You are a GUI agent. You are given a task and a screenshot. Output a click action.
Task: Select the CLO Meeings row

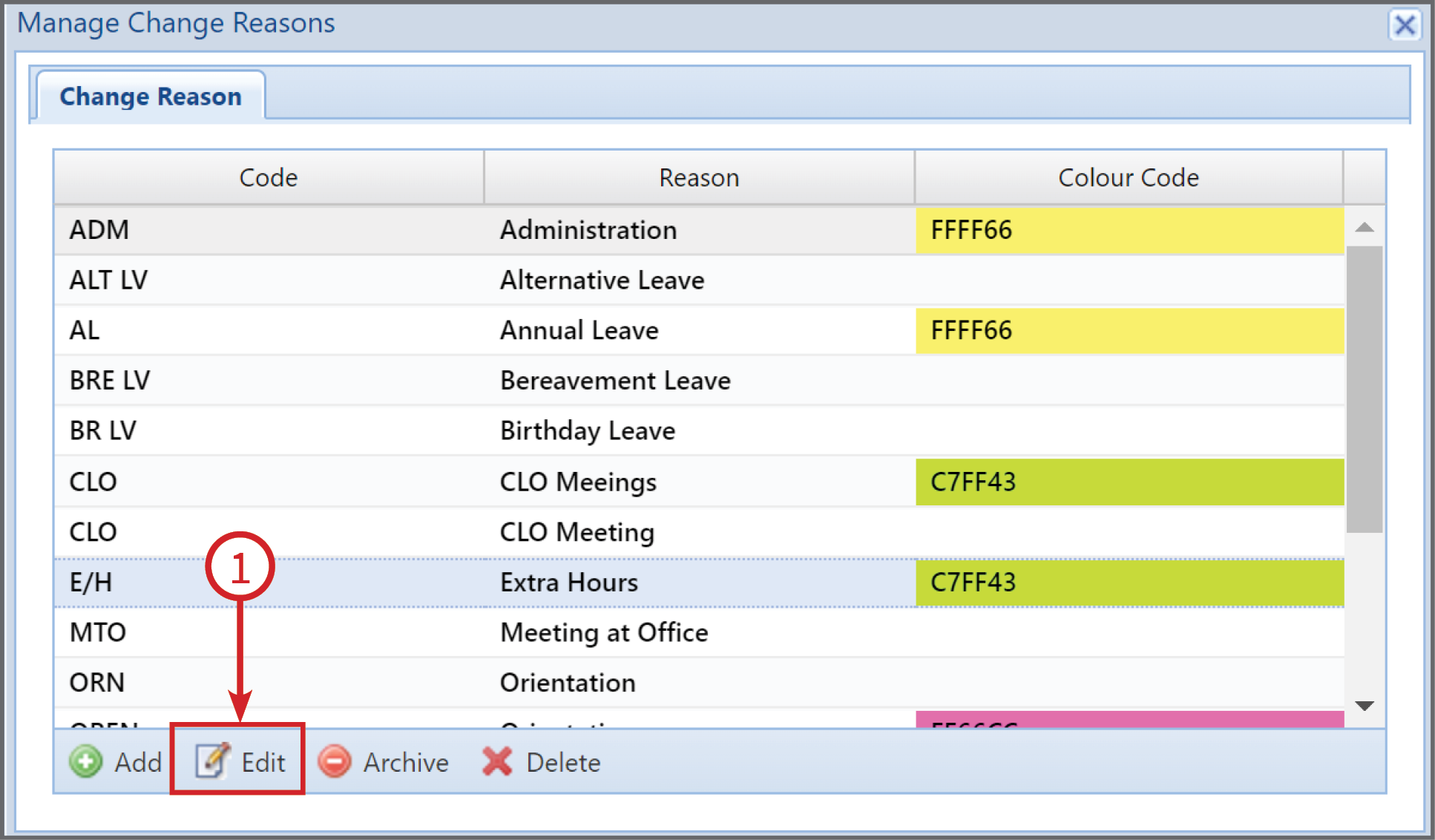[699, 482]
